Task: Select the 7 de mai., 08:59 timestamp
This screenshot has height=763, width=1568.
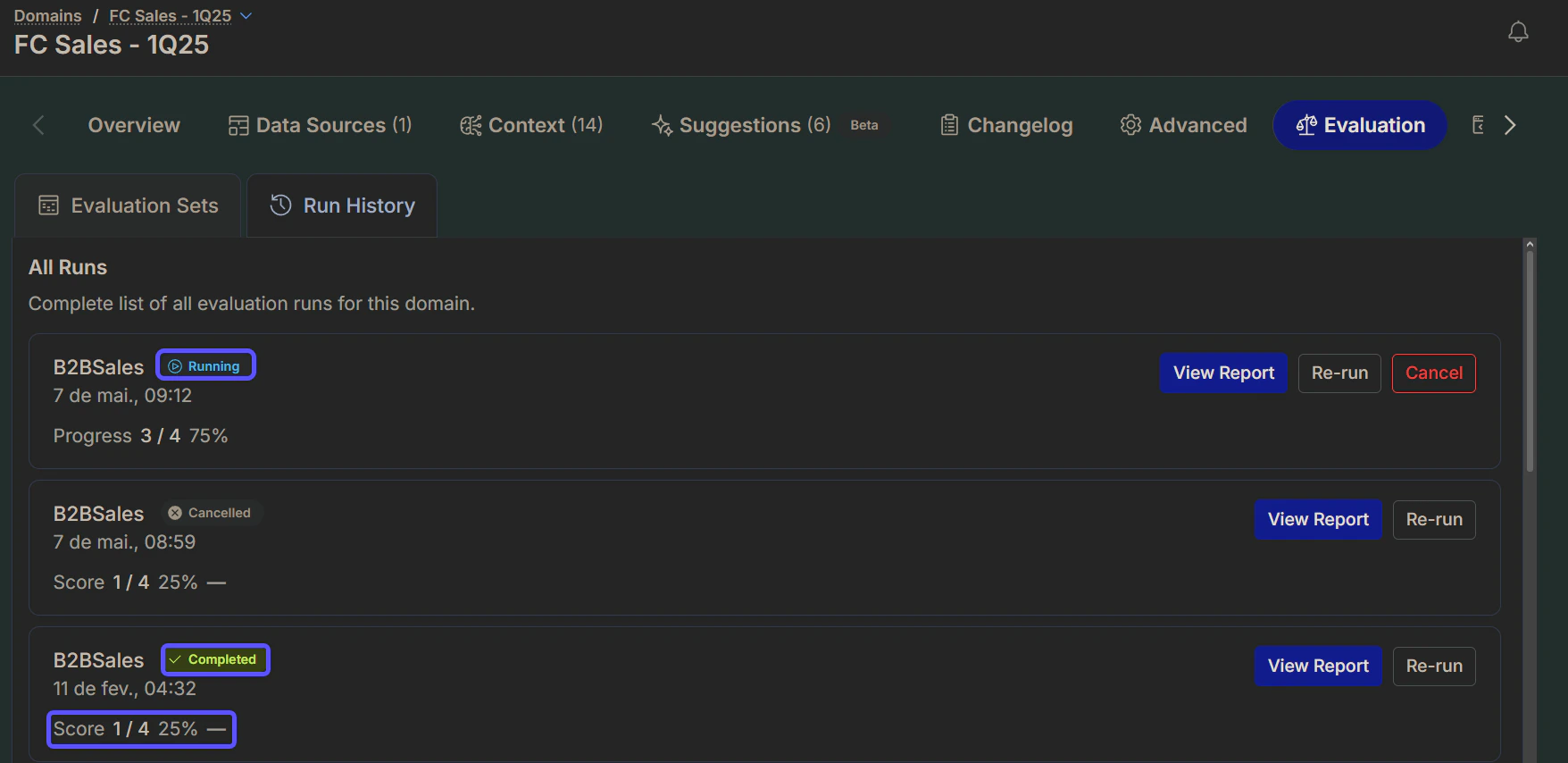Action: click(x=124, y=542)
